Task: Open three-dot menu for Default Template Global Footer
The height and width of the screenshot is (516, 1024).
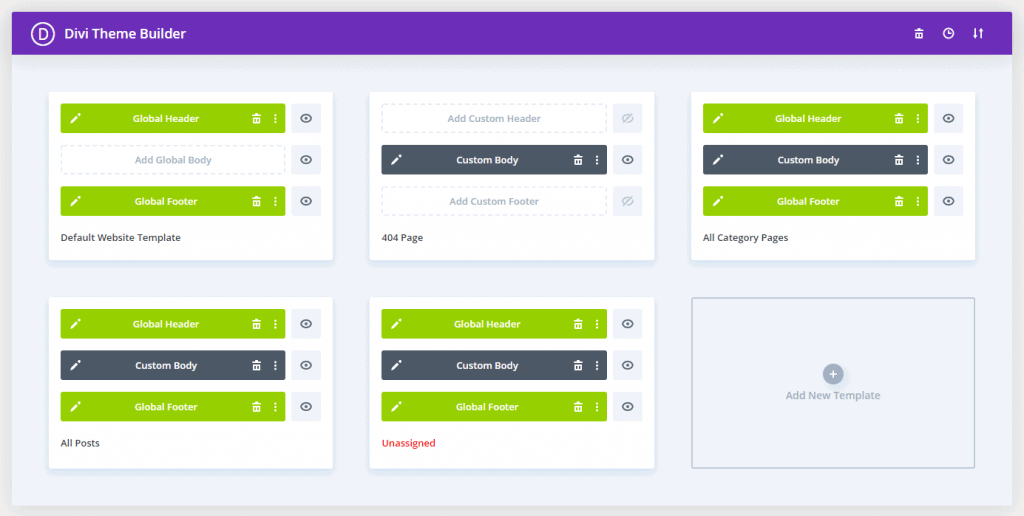Action: [x=275, y=201]
